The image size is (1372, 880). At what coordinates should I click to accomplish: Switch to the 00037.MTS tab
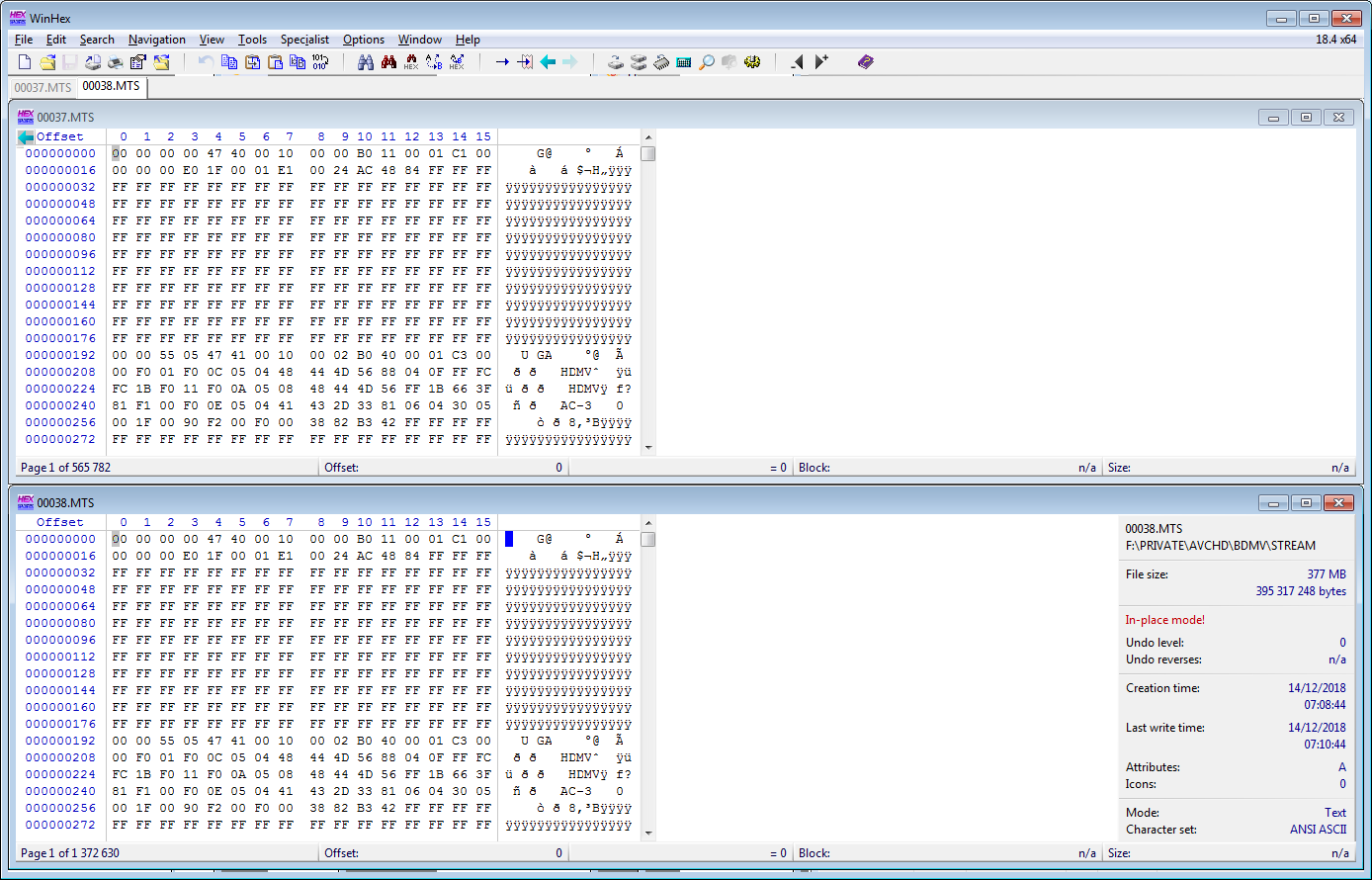43,87
